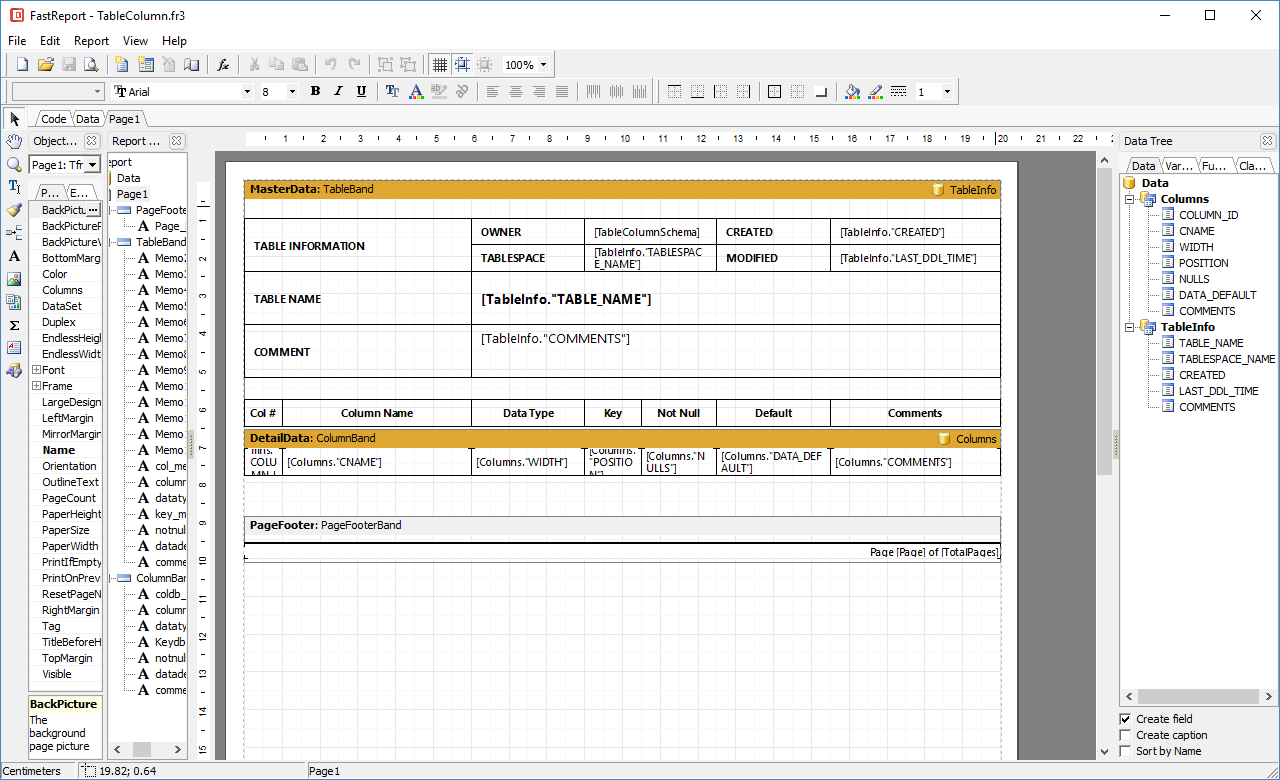Uncheck the Create field checkbox
Image resolution: width=1280 pixels, height=780 pixels.
pyautogui.click(x=1126, y=719)
